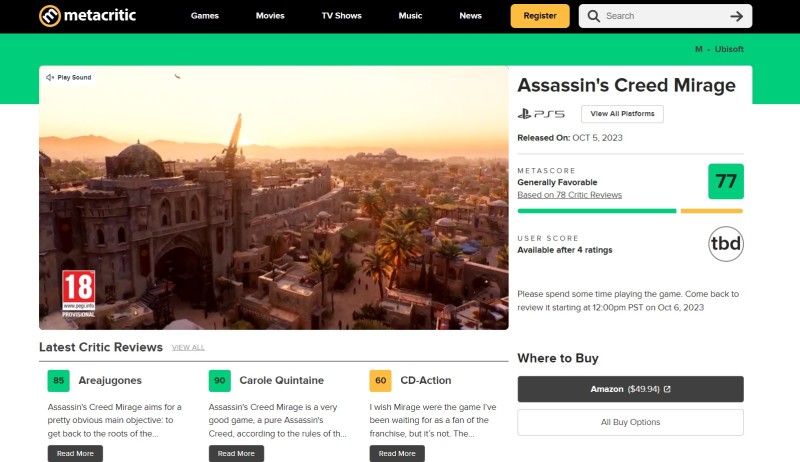Click the green portion of score bar

coord(596,211)
